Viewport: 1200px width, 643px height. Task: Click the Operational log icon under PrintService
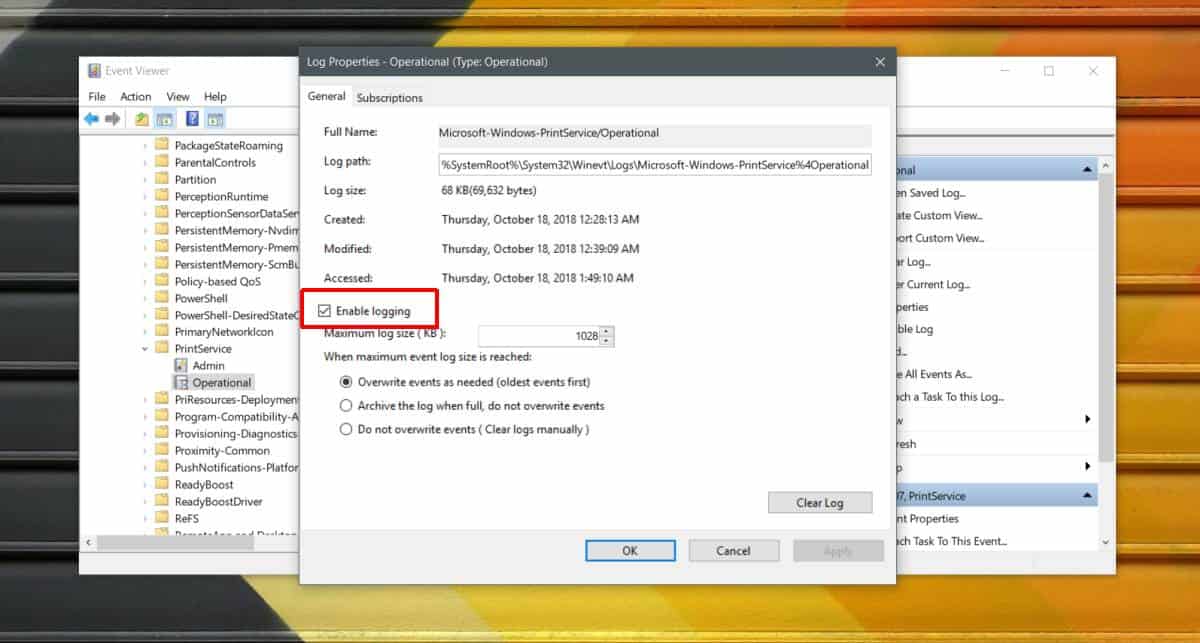pyautogui.click(x=181, y=383)
